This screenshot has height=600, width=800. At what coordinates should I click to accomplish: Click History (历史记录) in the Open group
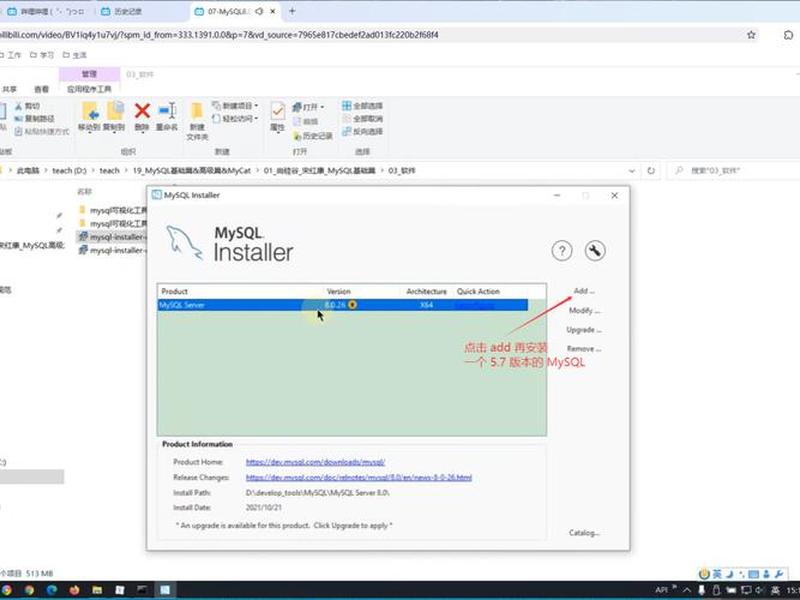(312, 136)
